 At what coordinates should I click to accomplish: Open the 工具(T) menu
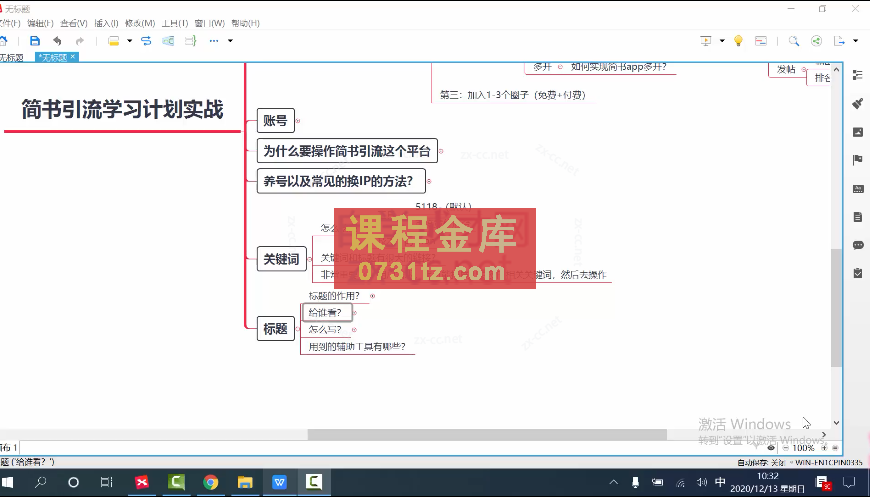click(x=175, y=23)
